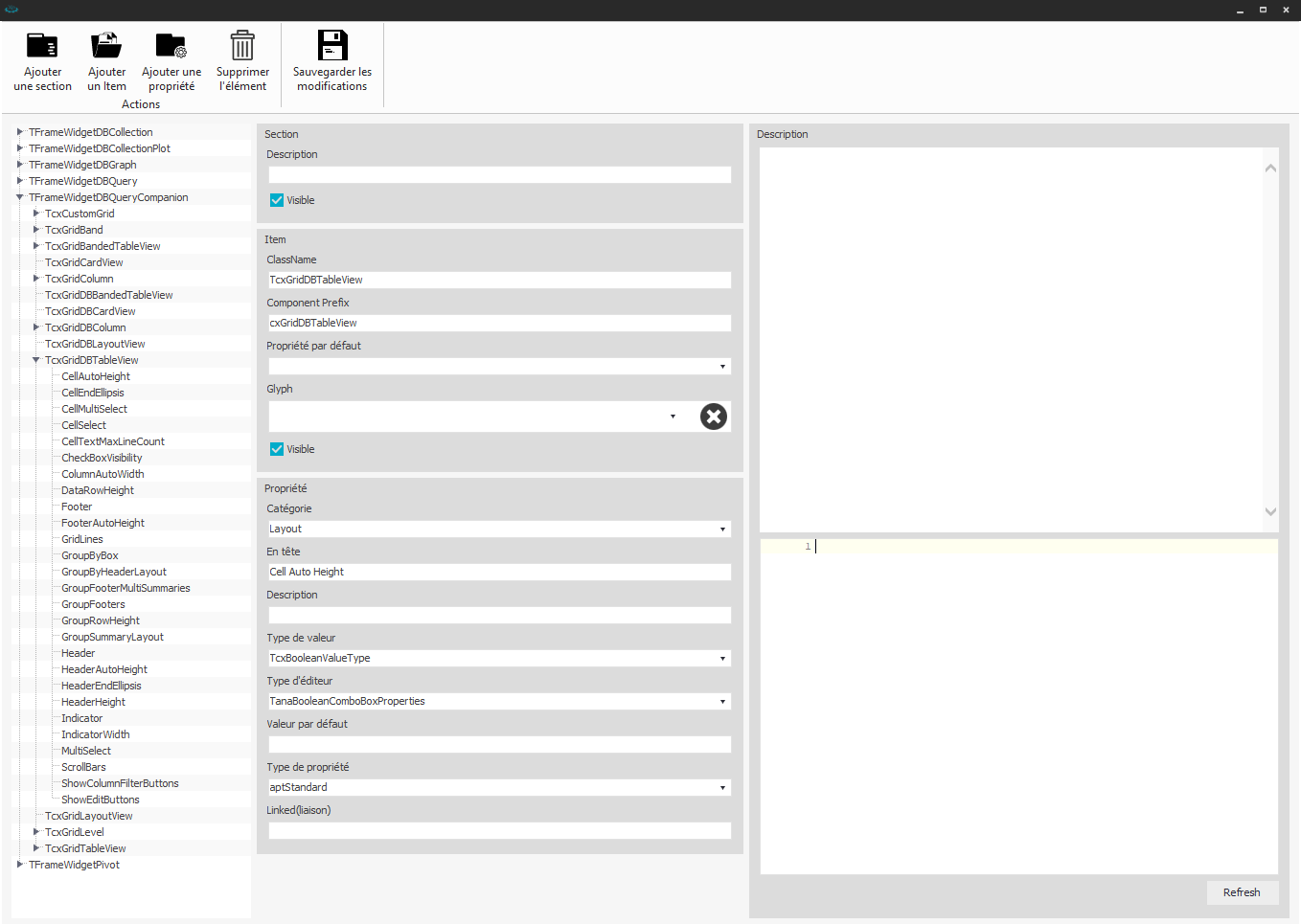Click the Ajouter un Item icon
The width and height of the screenshot is (1301, 924).
[x=106, y=46]
